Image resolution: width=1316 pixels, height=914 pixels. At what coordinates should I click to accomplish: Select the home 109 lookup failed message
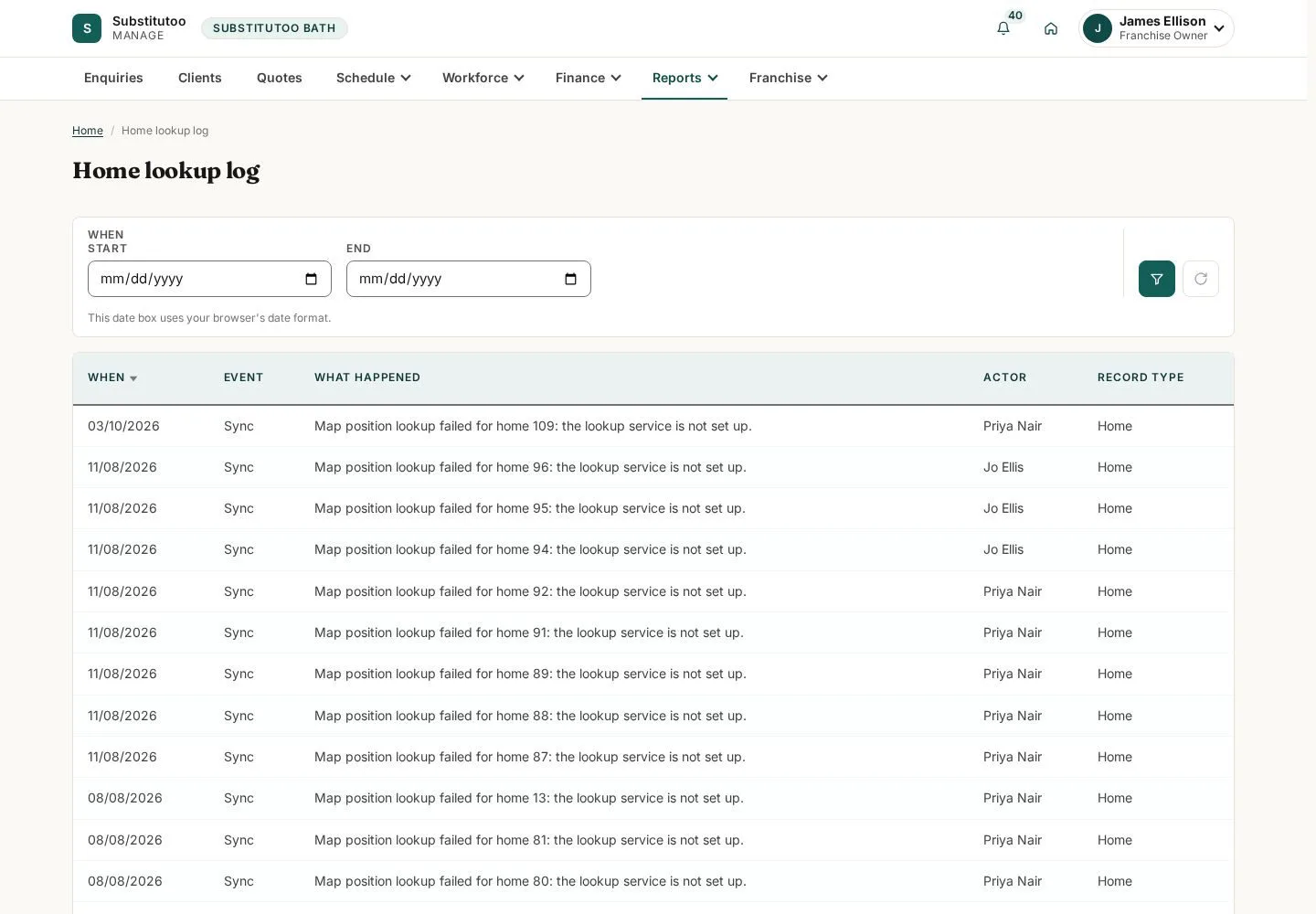tap(533, 426)
